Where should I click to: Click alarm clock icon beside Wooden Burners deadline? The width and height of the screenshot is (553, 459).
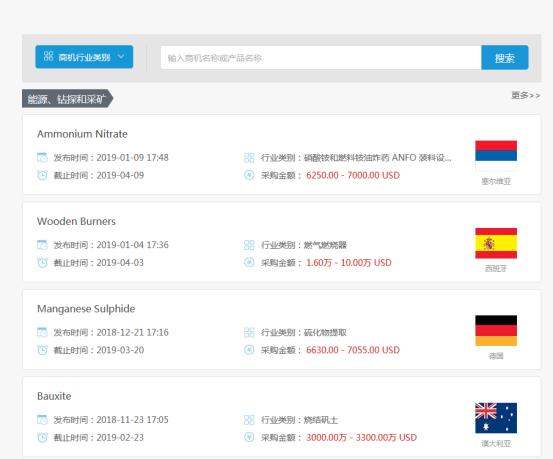[42, 262]
